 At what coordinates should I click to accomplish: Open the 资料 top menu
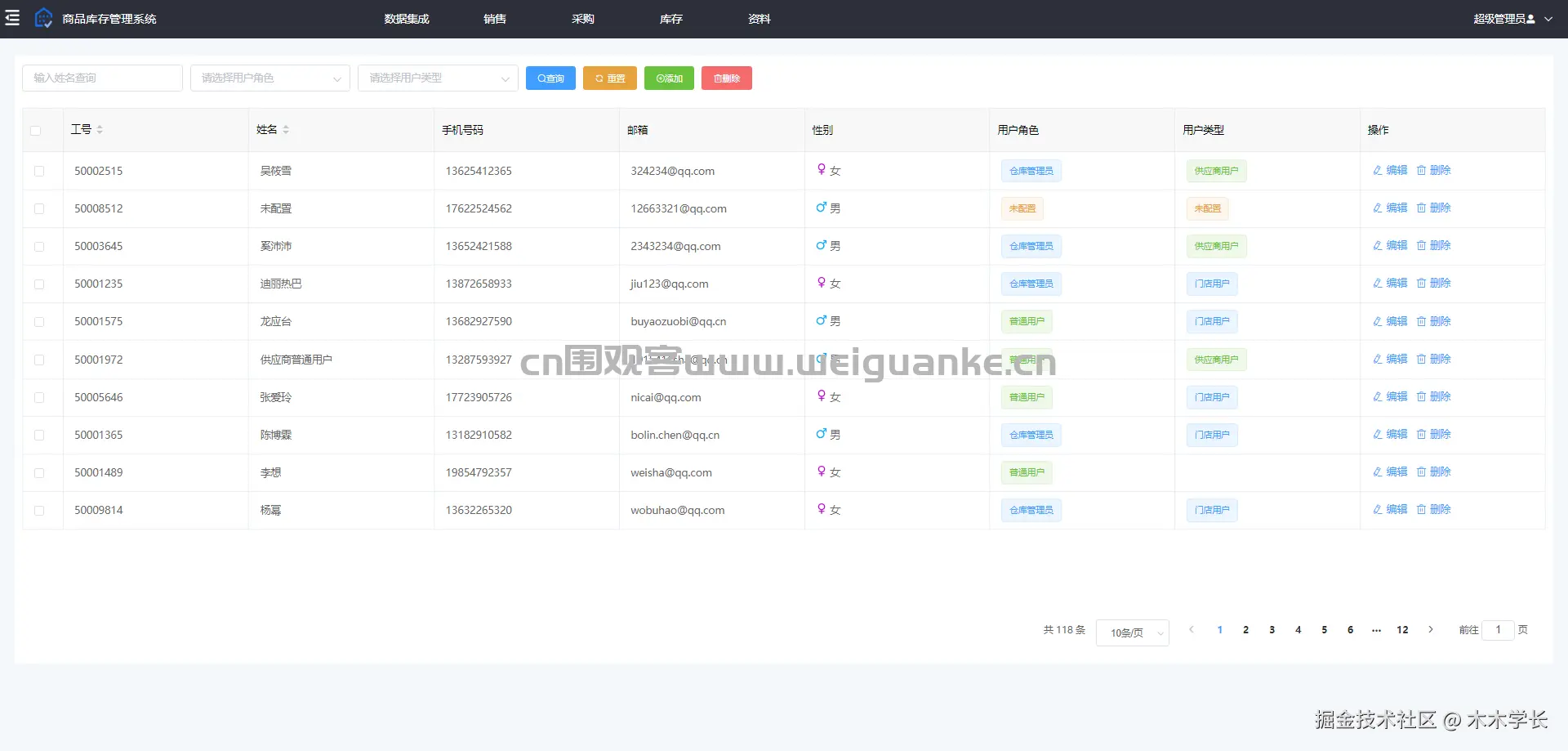[x=759, y=19]
